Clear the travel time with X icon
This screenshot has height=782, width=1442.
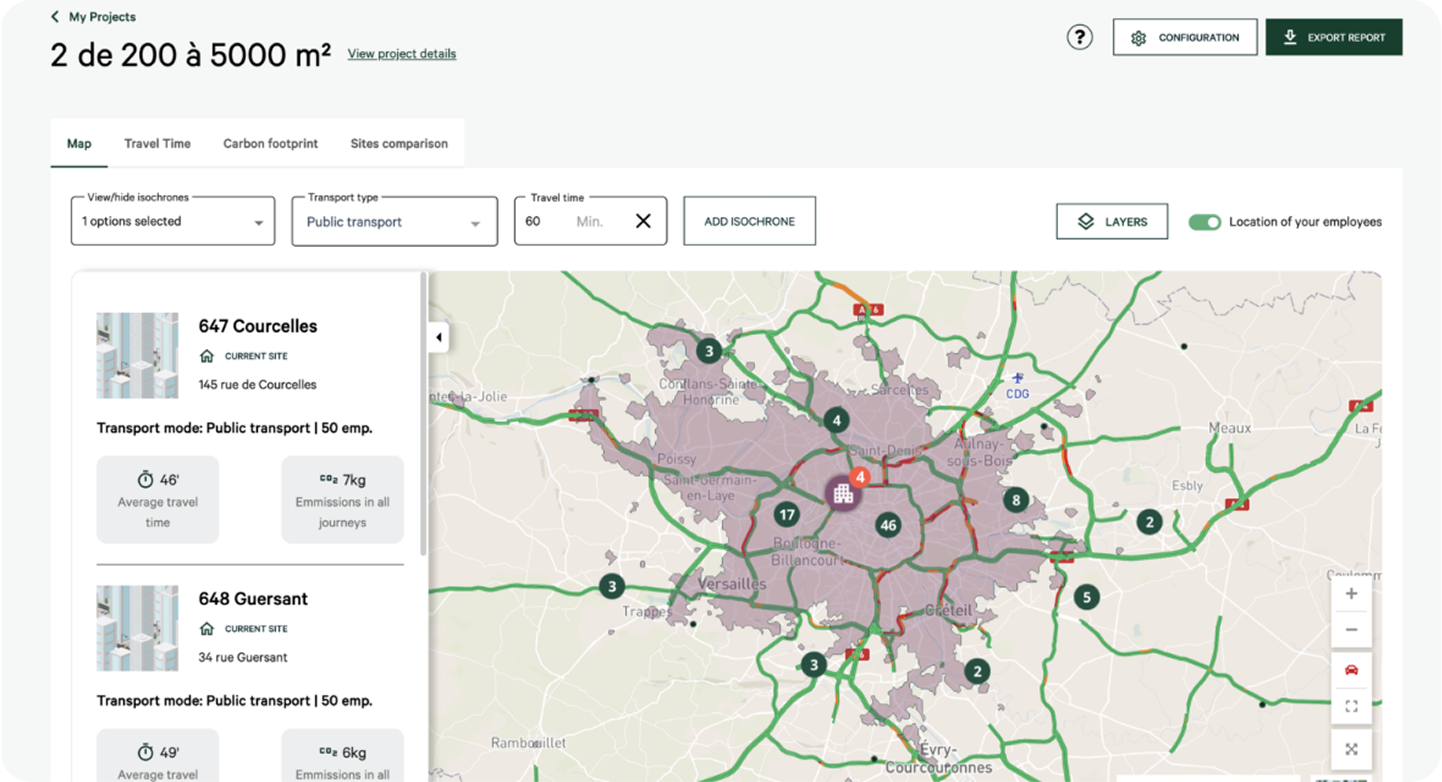coord(643,221)
